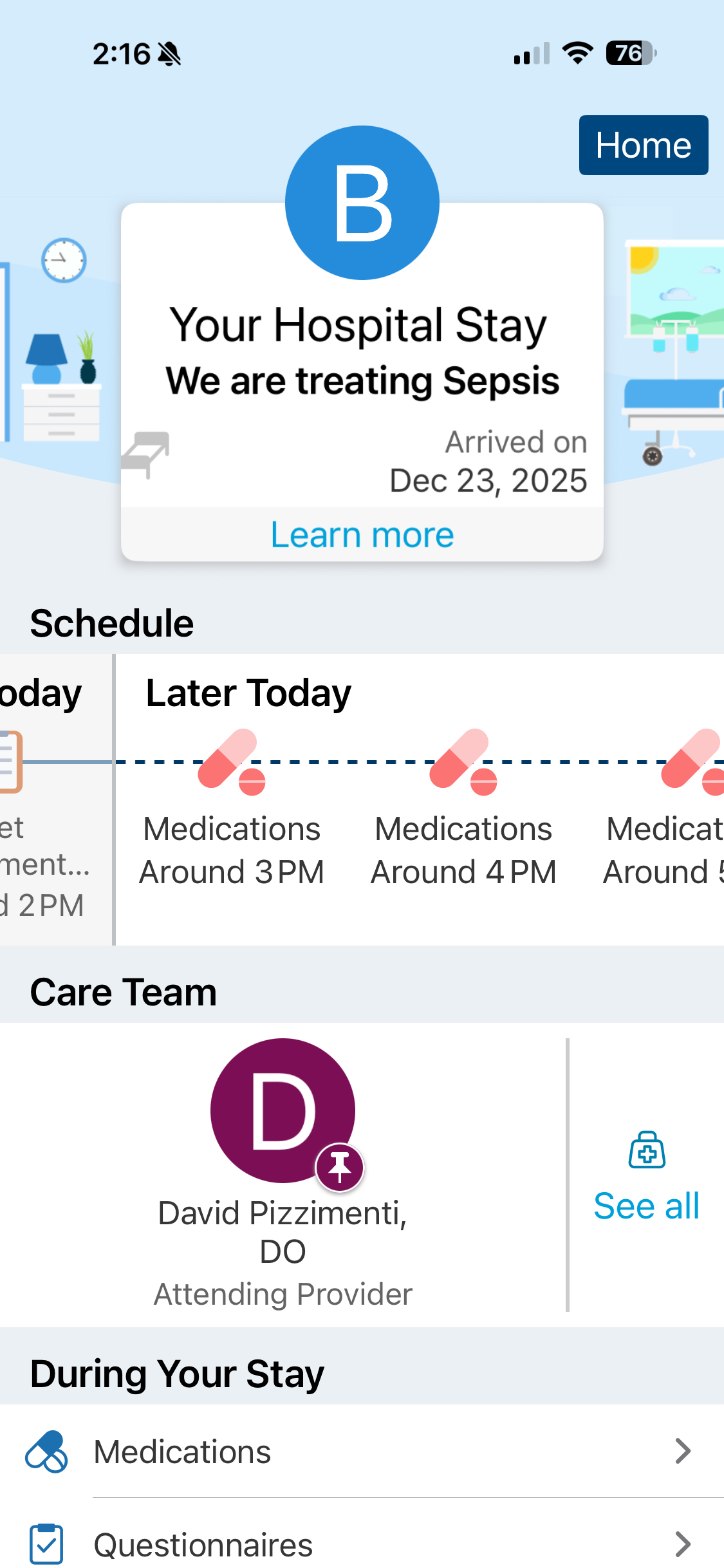Tap the blue B profile avatar

point(362,203)
